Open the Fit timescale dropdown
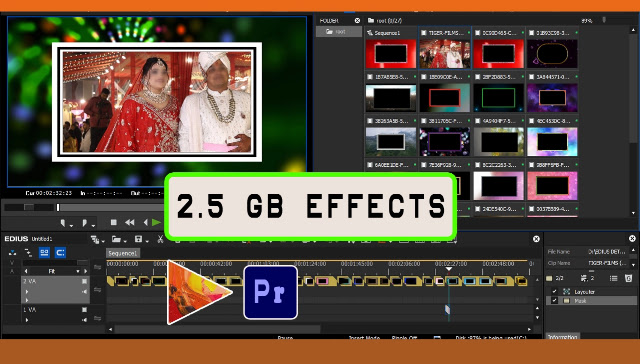The width and height of the screenshot is (640, 364). pyautogui.click(x=78, y=271)
